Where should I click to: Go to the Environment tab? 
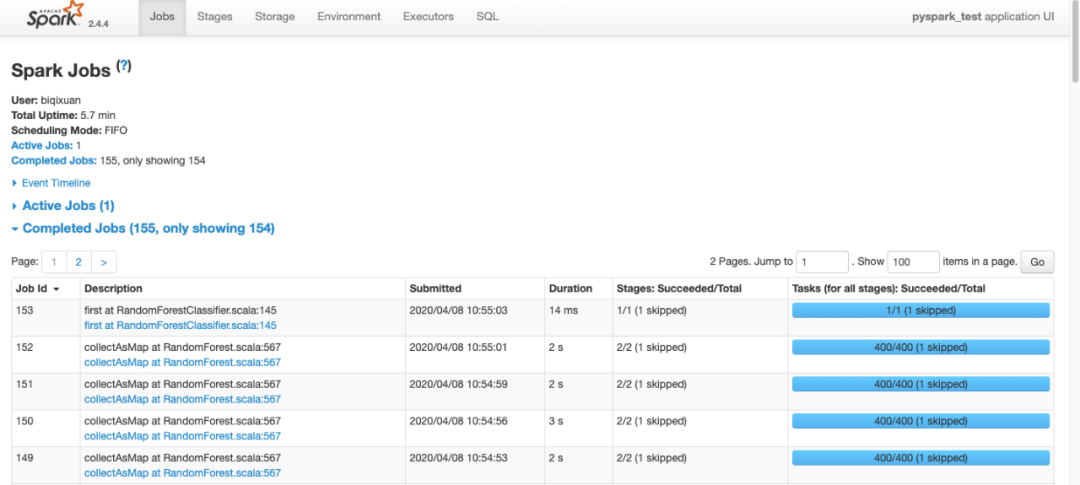349,17
